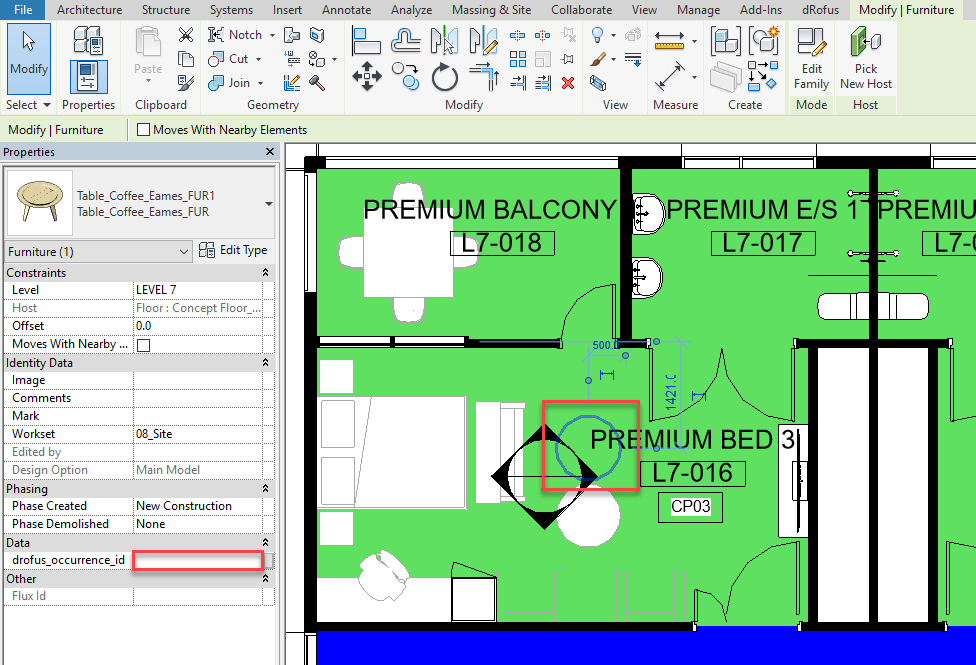This screenshot has height=665, width=976.
Task: Click the Align tool icon
Action: point(366,41)
